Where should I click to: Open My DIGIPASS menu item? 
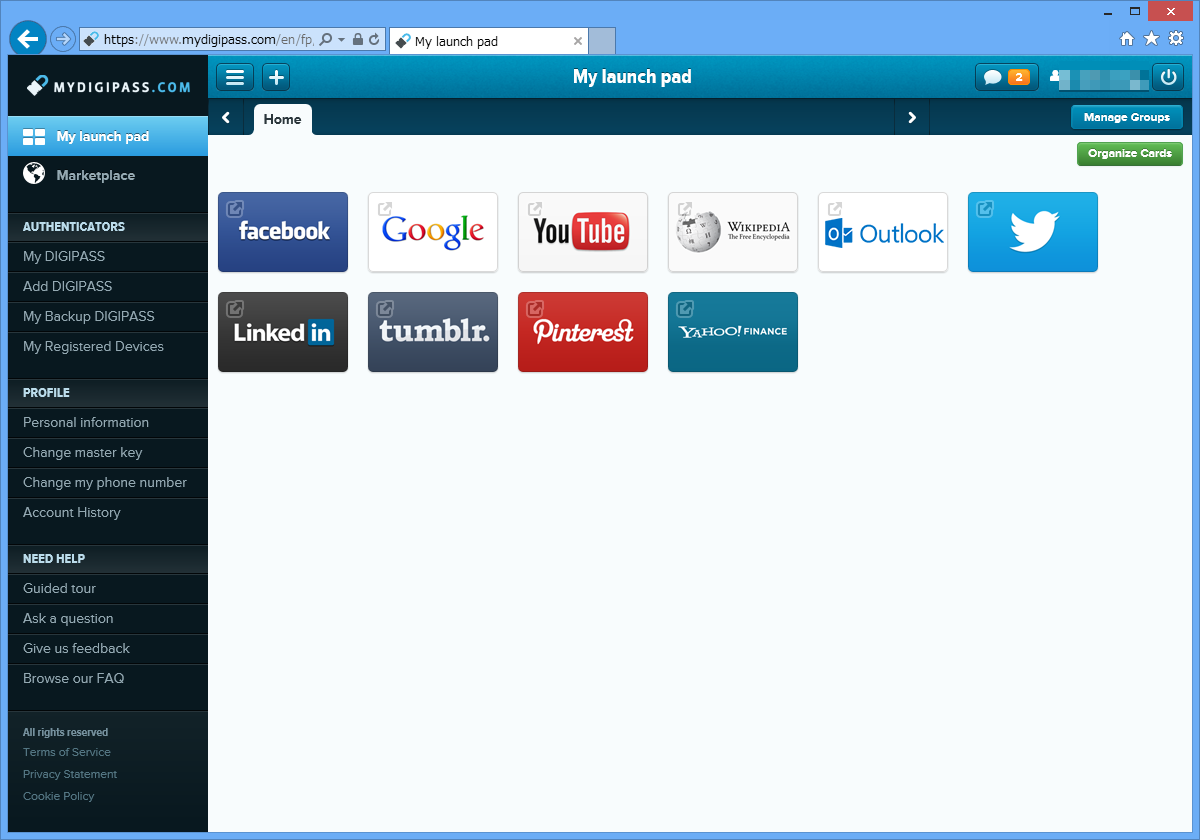[x=108, y=257]
